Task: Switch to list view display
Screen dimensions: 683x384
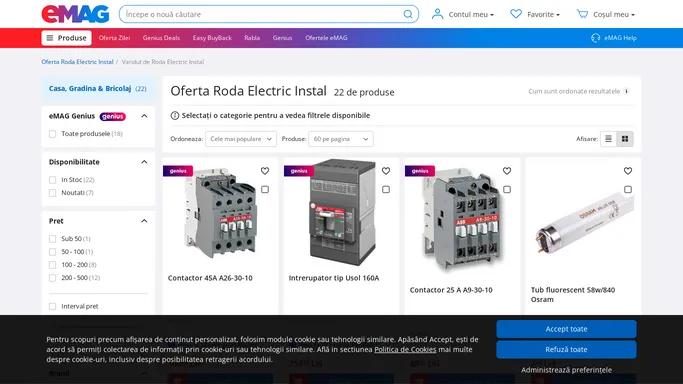Action: (x=609, y=139)
